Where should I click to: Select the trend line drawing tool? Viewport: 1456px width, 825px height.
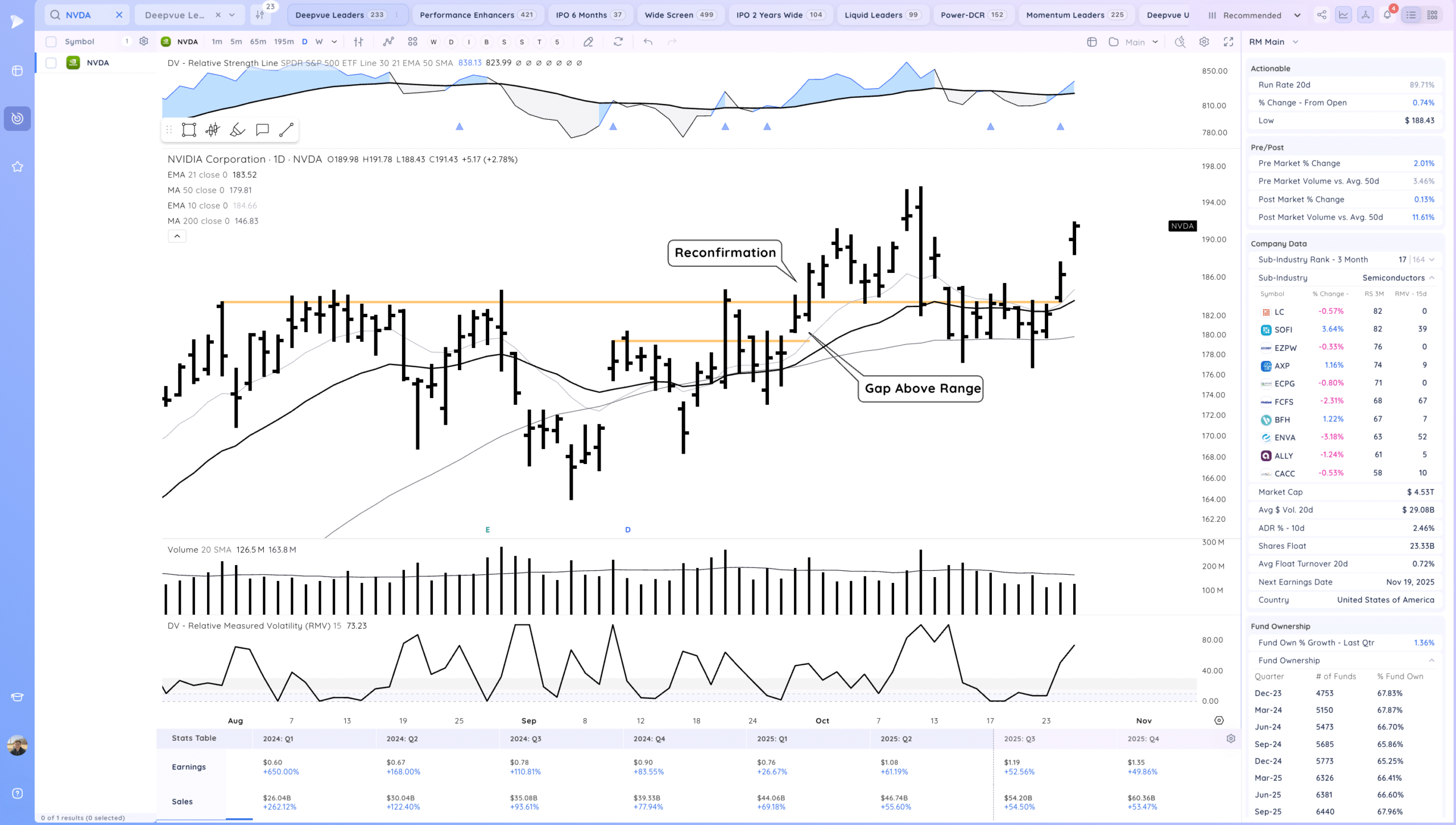pos(286,130)
